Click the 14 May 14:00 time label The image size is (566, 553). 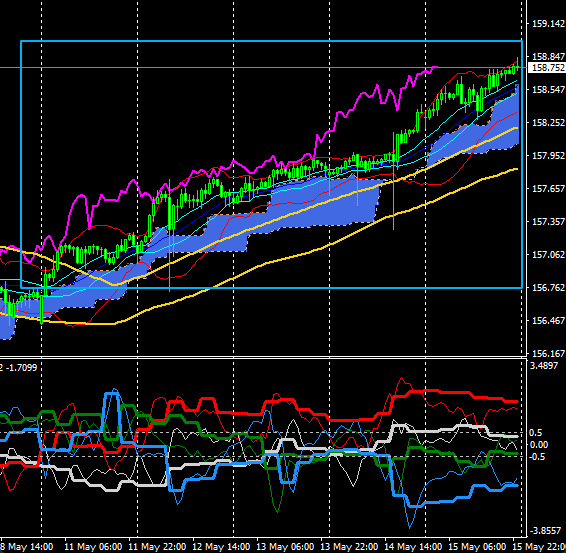413,547
